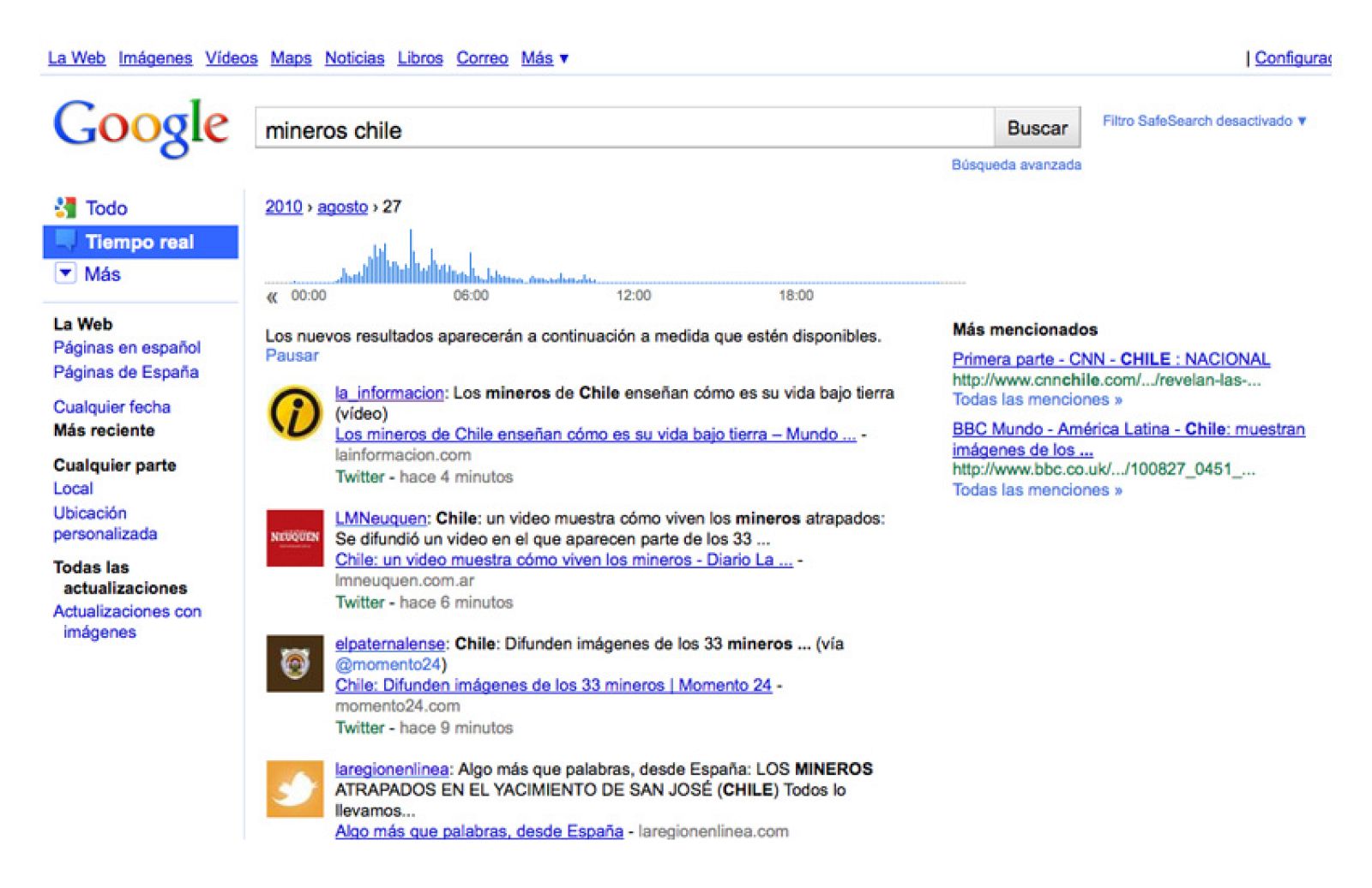
Task: Open the Más menu in top navigation
Action: (x=545, y=58)
